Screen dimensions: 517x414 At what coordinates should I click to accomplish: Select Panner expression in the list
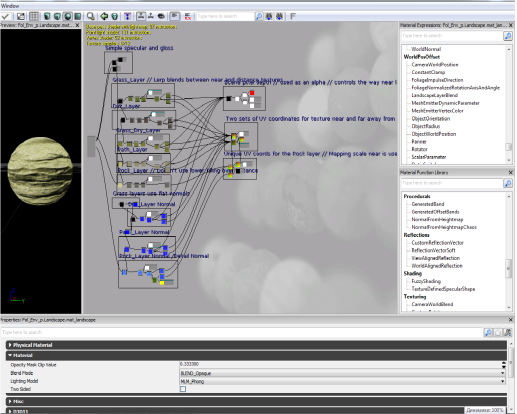(419, 142)
